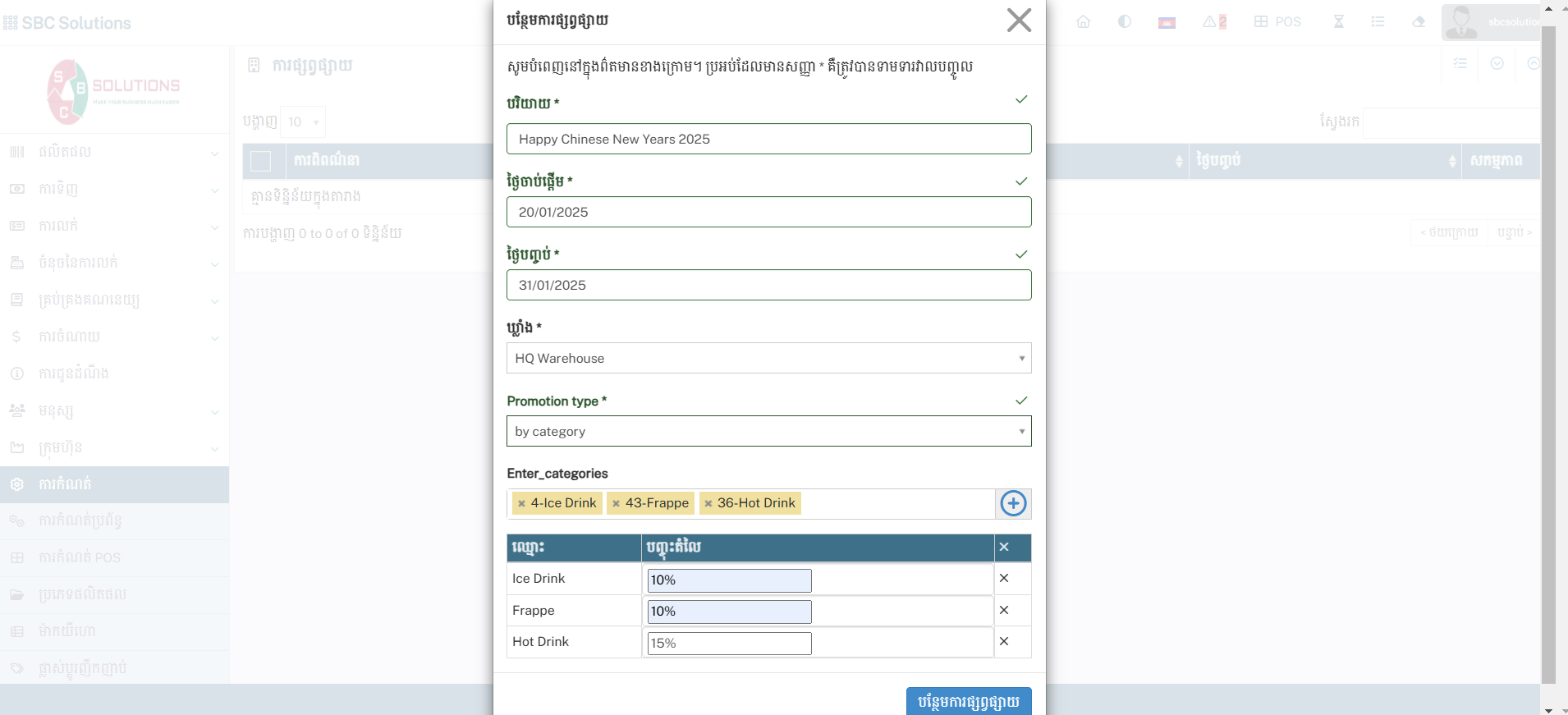Viewport: 1568px width, 715px height.
Task: Click the Hot Drink 15% discount field
Action: (x=729, y=644)
